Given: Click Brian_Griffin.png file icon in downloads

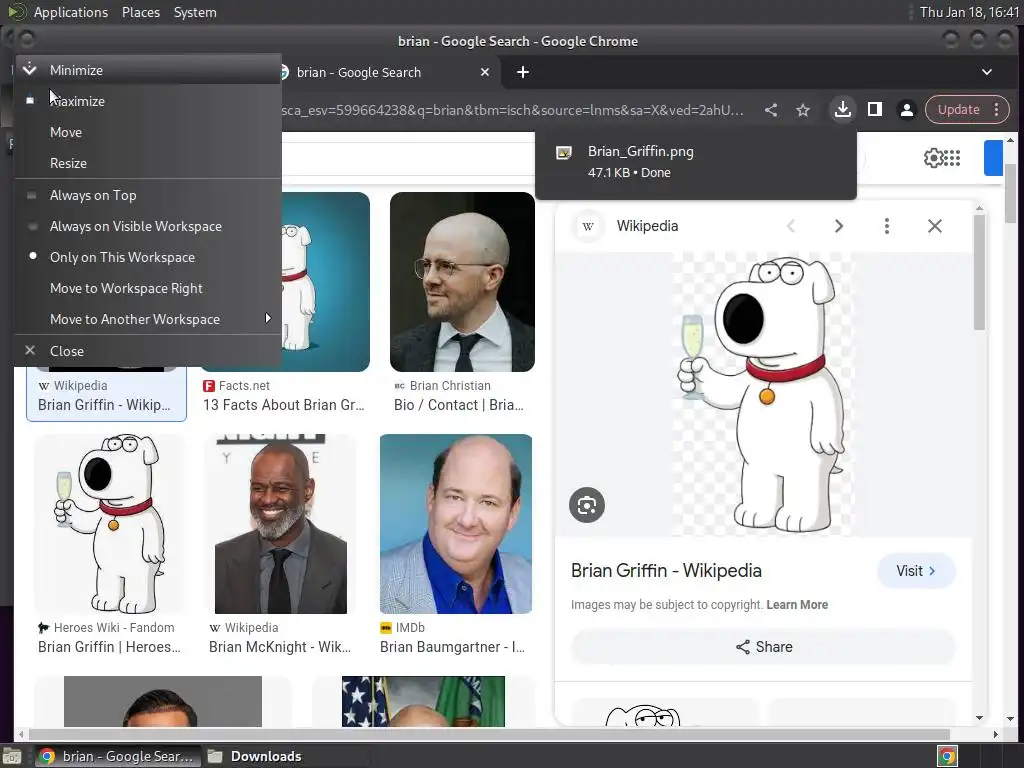Looking at the screenshot, I should (x=564, y=153).
